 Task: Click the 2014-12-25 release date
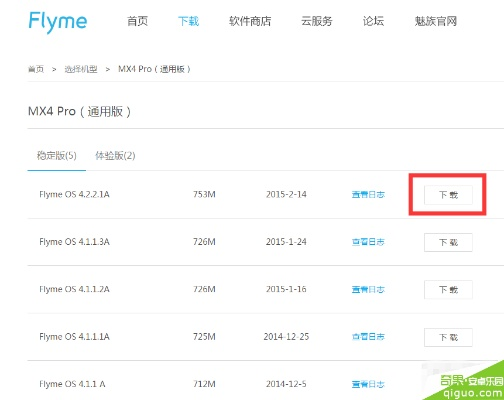[286, 337]
